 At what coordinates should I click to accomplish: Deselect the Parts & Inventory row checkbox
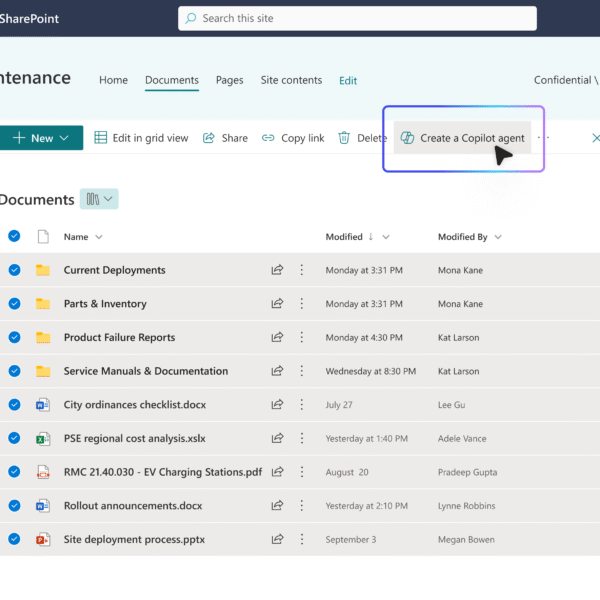pyautogui.click(x=14, y=303)
